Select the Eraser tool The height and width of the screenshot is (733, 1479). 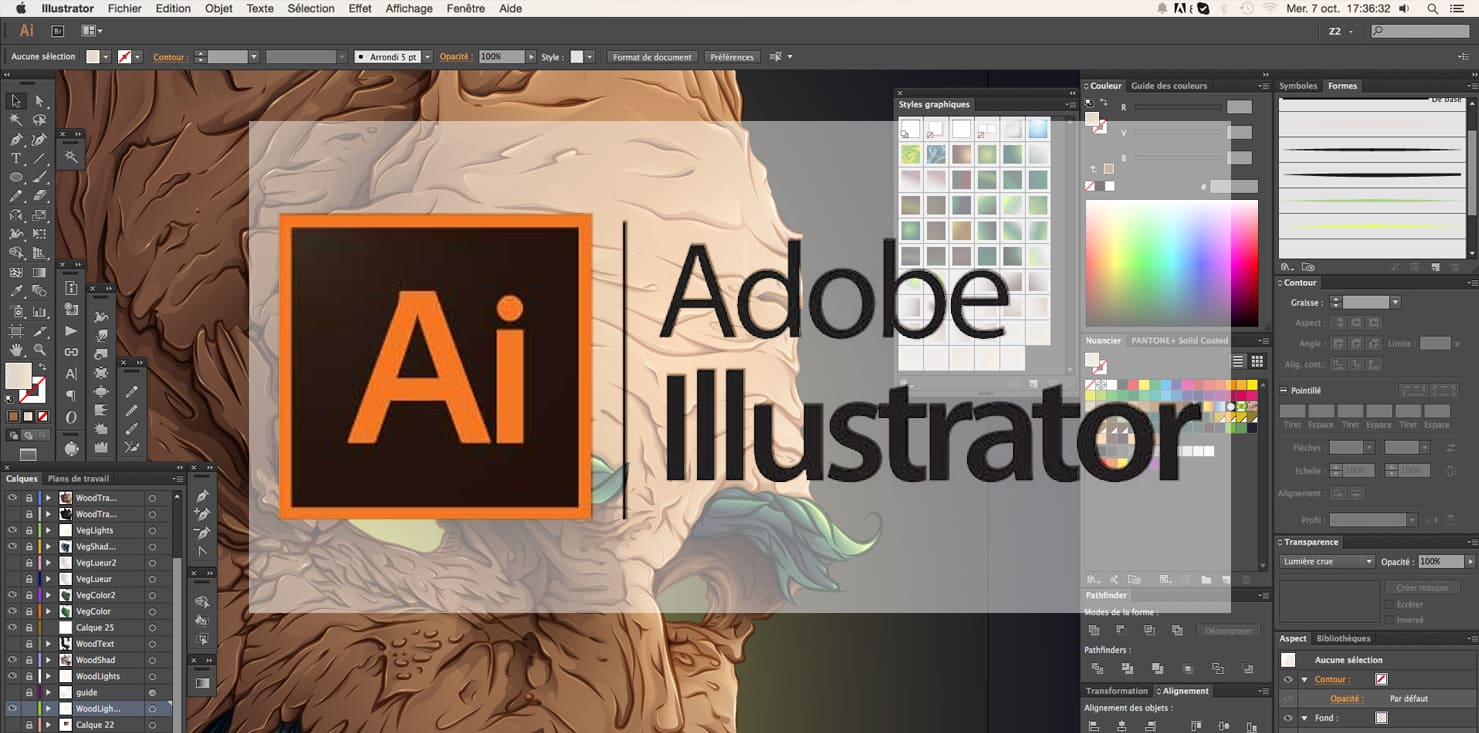40,197
